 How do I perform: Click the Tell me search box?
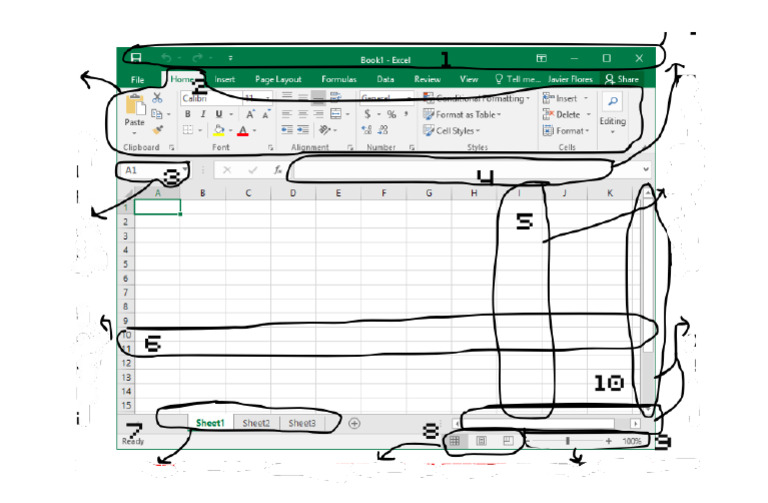(517, 79)
